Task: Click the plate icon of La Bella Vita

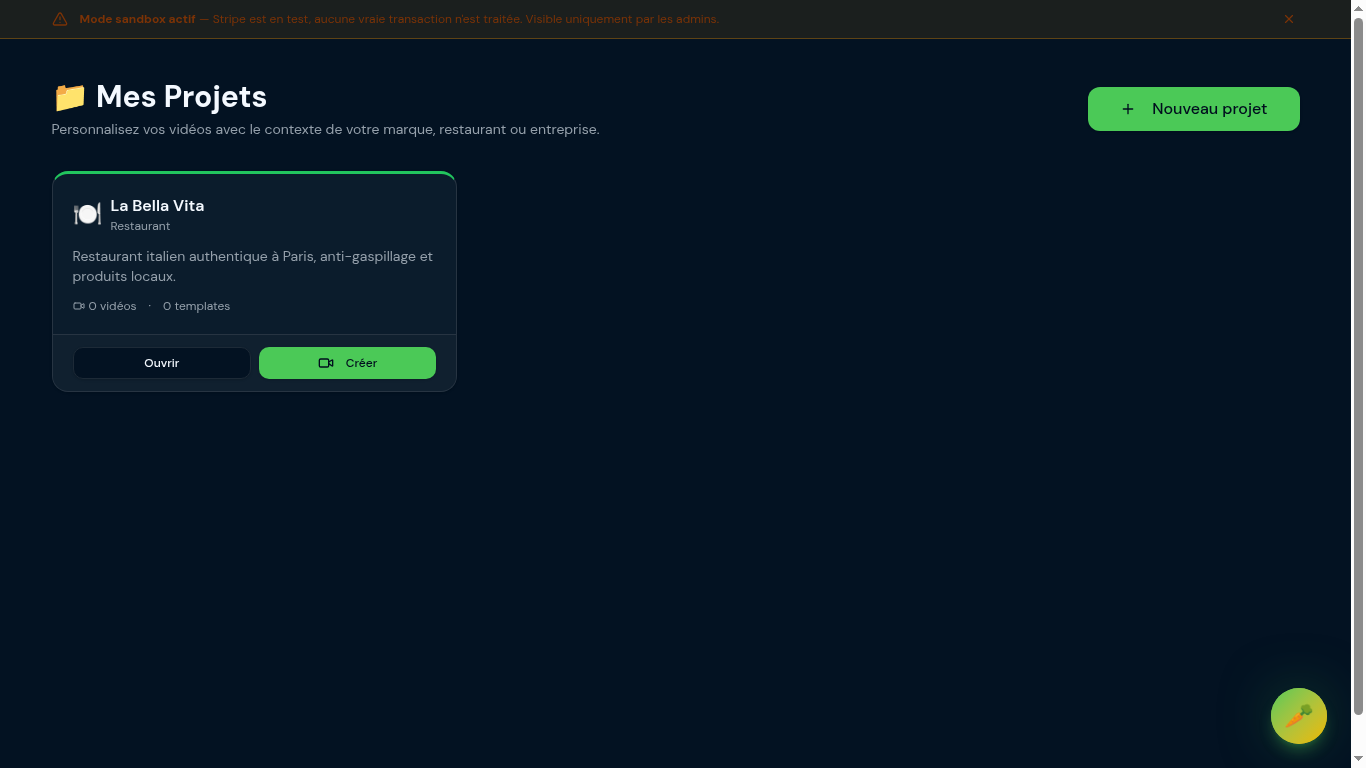Action: (87, 214)
